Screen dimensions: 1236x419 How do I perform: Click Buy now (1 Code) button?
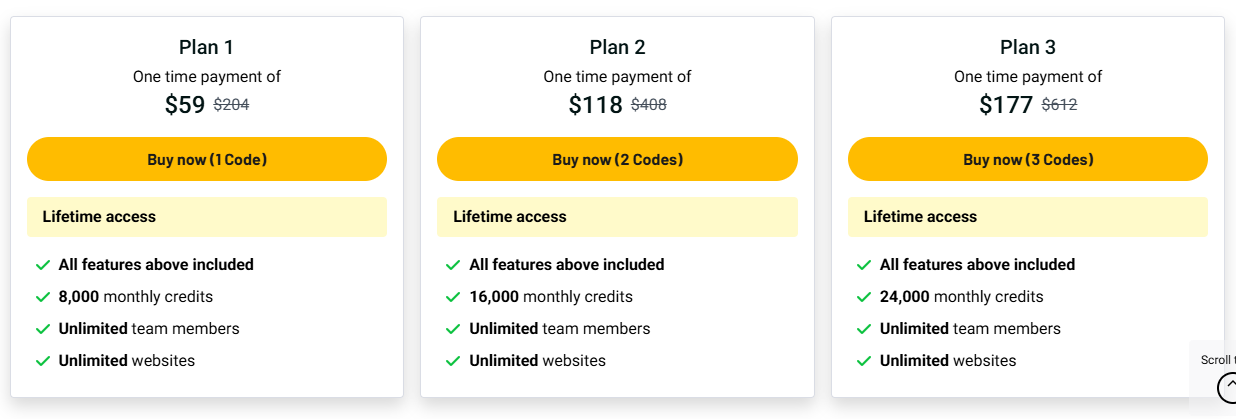tap(207, 159)
